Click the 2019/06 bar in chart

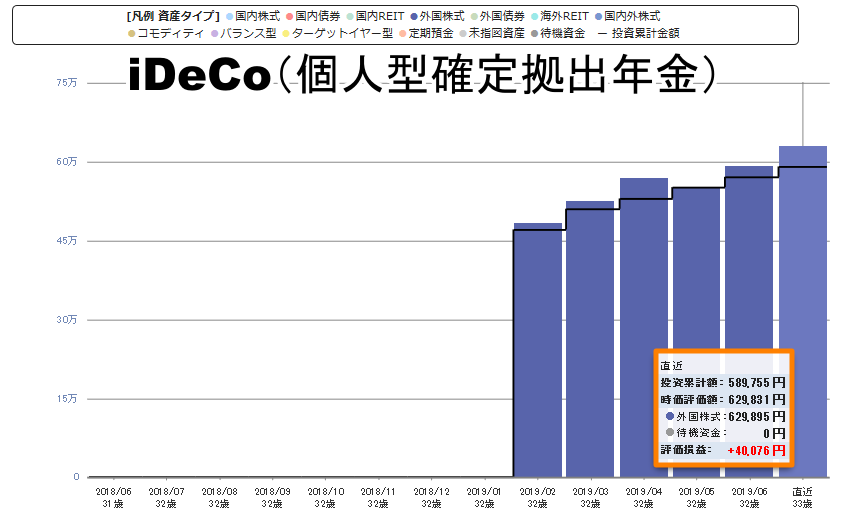point(749,322)
